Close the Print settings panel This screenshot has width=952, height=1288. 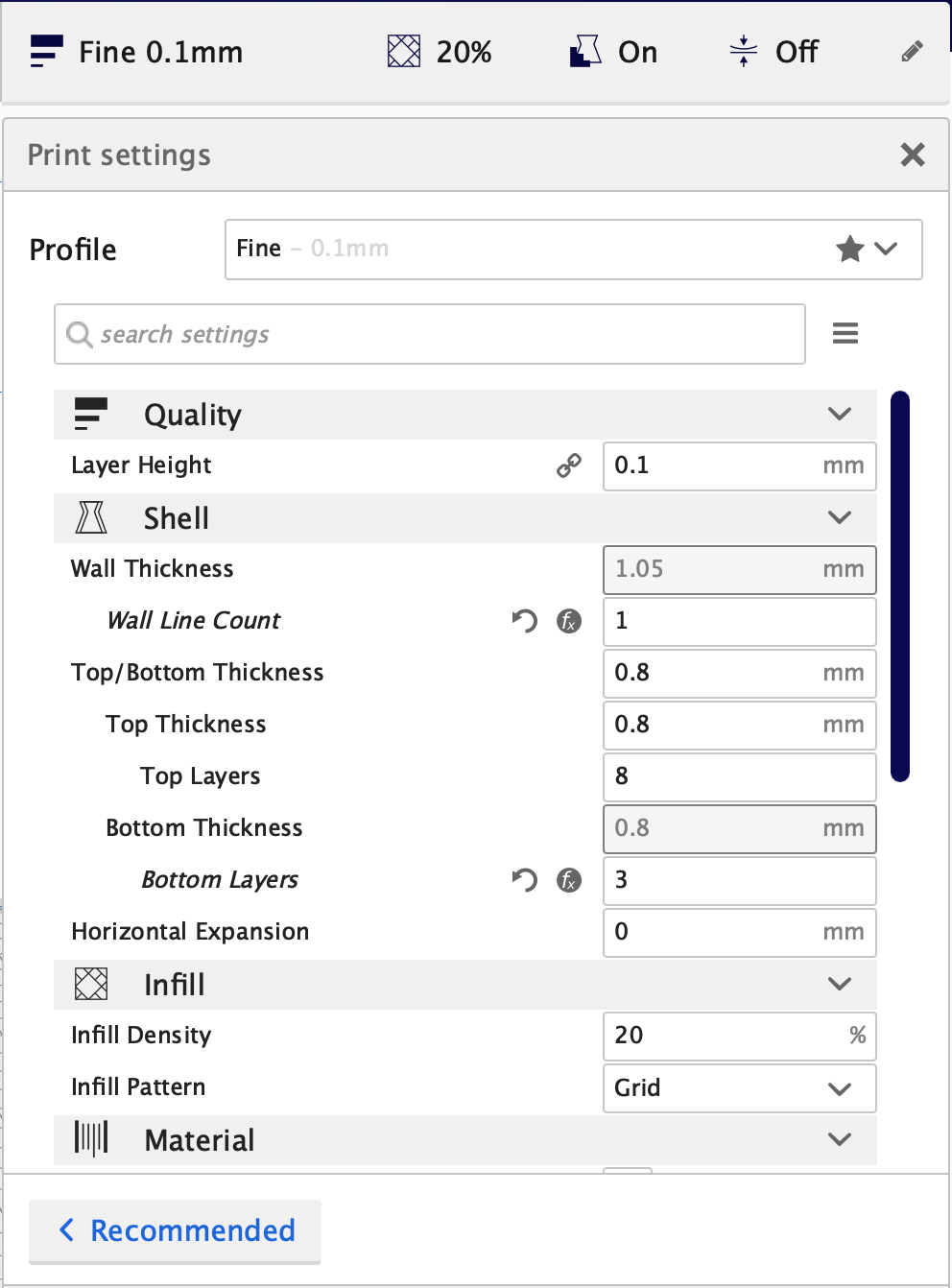913,155
